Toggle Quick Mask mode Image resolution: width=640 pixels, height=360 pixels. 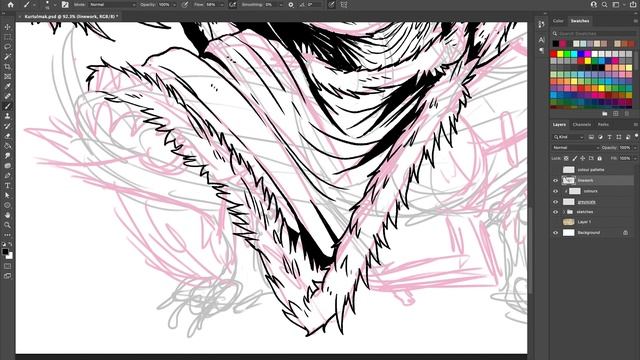(x=7, y=266)
